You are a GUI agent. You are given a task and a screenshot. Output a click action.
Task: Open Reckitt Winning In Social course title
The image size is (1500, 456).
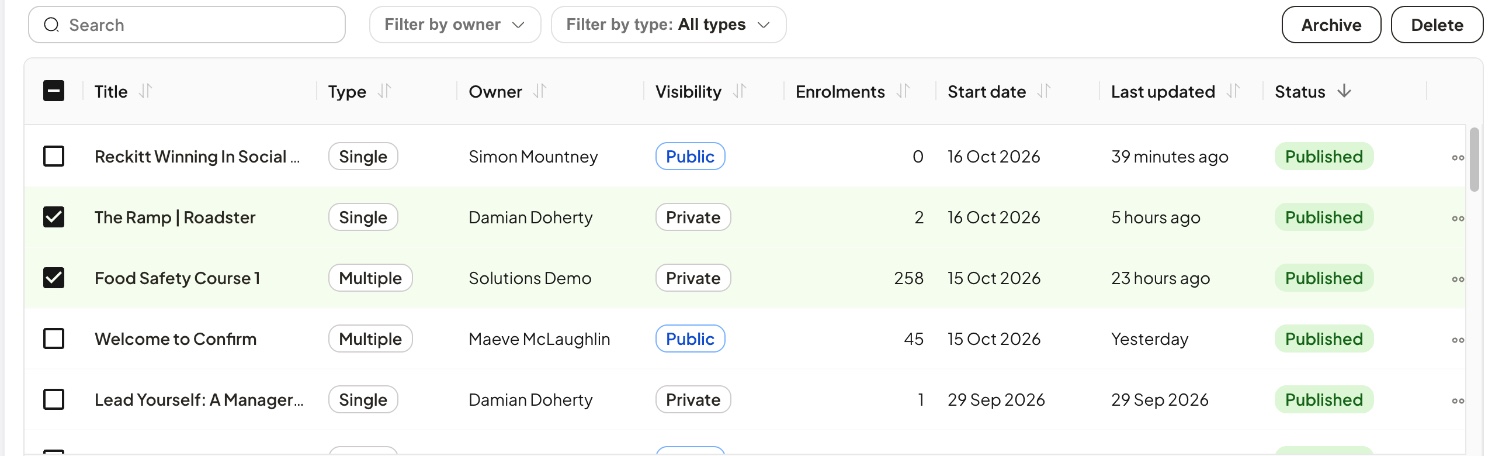(x=198, y=156)
